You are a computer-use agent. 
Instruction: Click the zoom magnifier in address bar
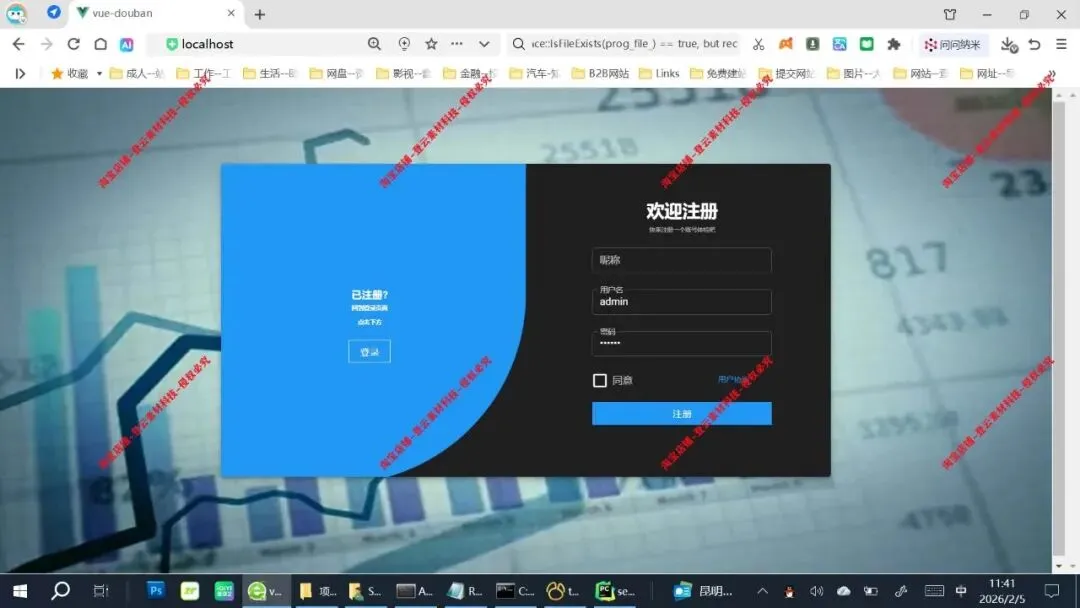(374, 44)
